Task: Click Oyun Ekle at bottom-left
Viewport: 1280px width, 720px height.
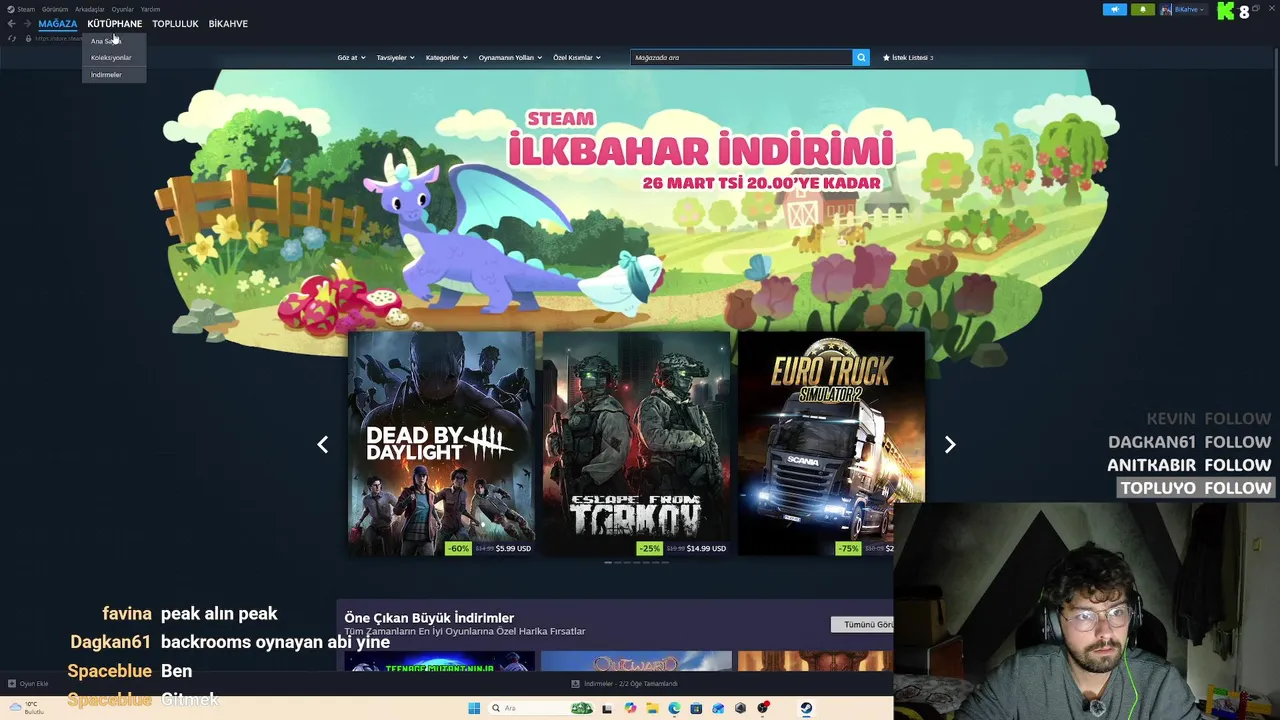Action: pos(28,684)
